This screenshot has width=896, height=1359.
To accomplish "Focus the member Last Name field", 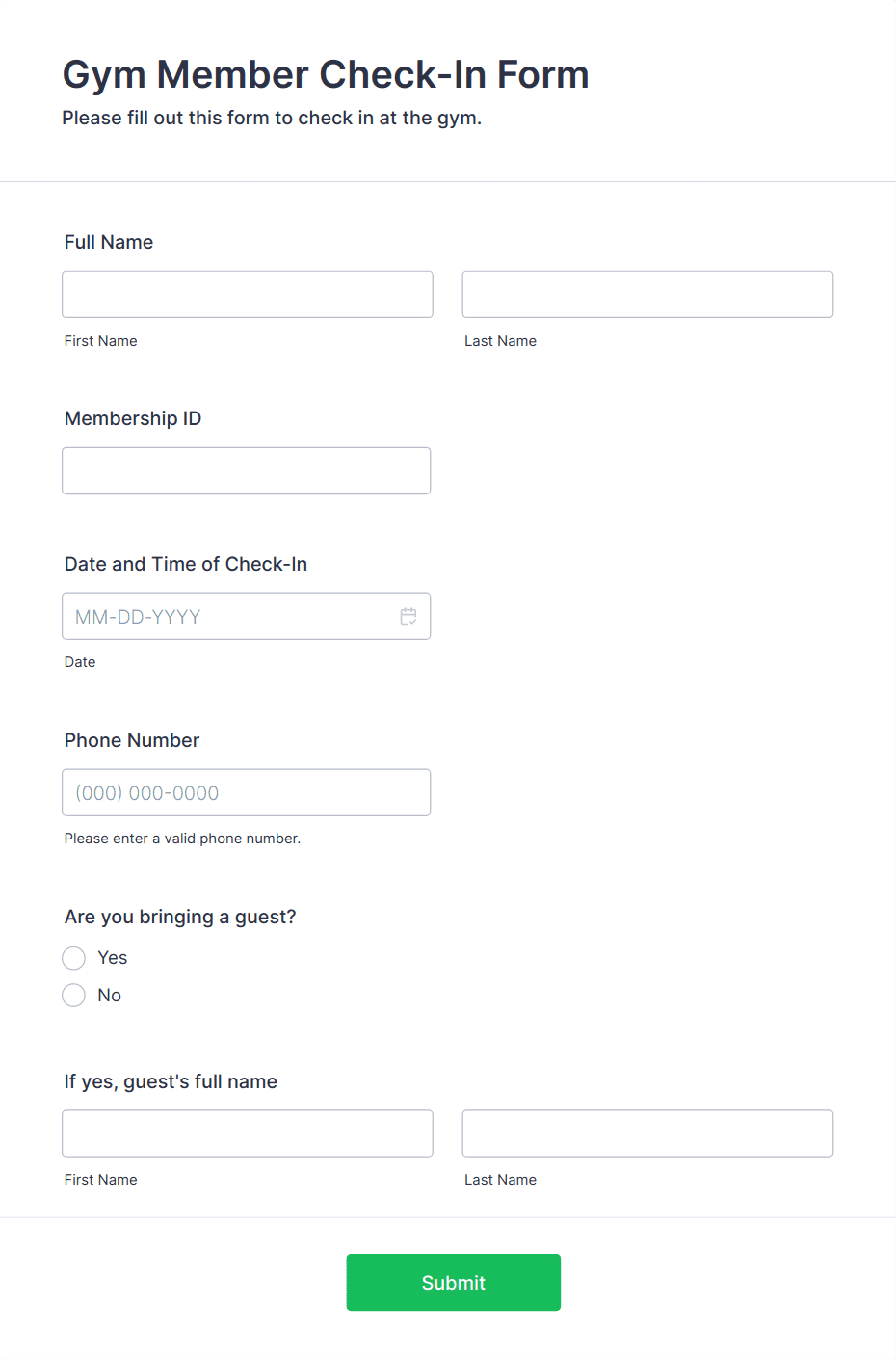I will 647,294.
